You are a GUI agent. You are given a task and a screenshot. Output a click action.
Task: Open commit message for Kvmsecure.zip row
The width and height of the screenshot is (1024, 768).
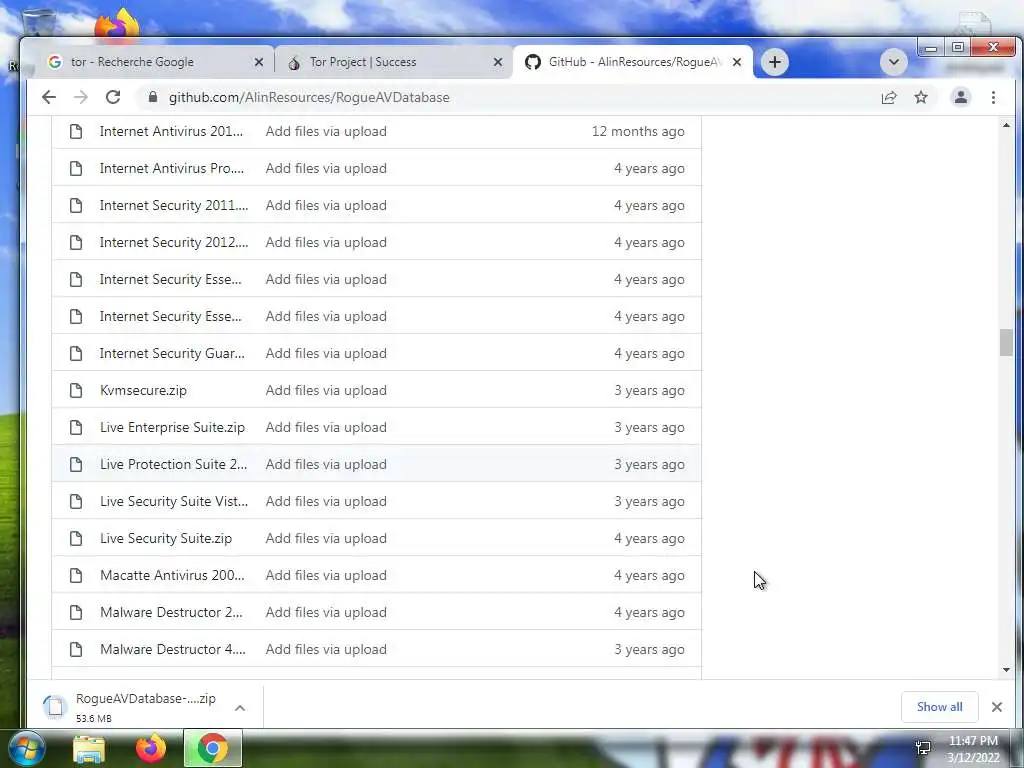tap(326, 391)
